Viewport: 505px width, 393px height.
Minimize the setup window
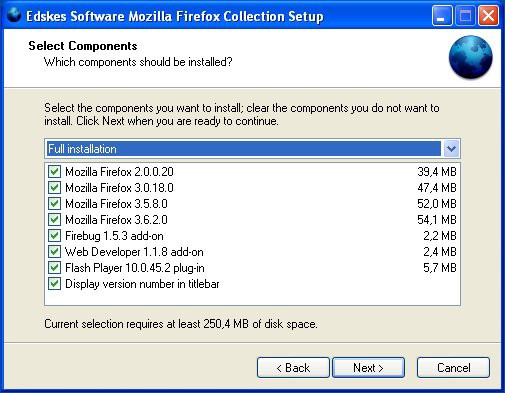[442, 15]
